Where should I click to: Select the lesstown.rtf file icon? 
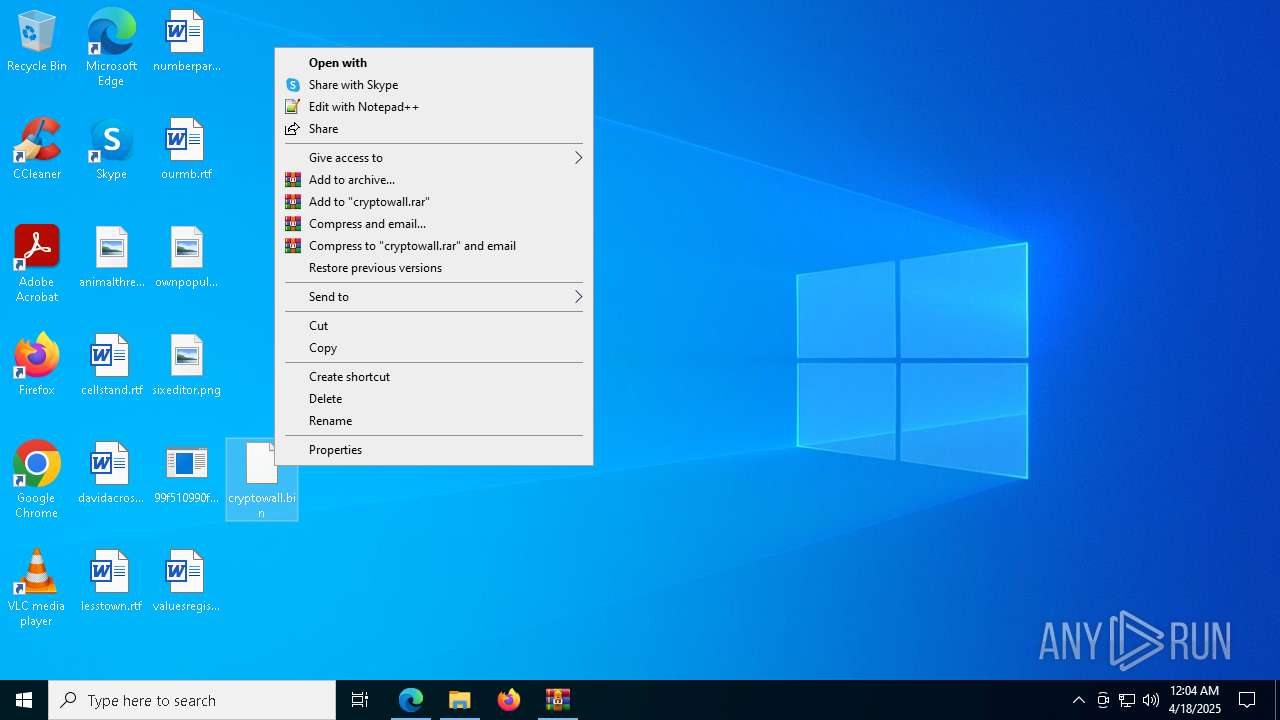111,582
